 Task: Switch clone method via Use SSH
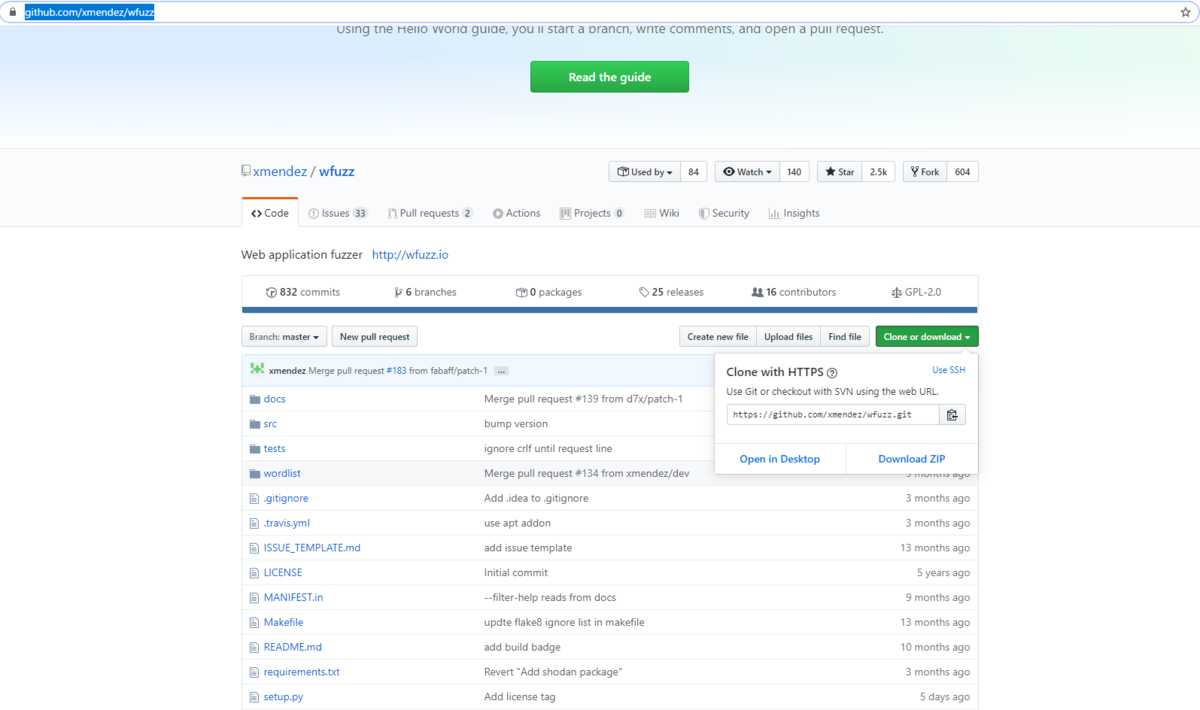click(949, 370)
